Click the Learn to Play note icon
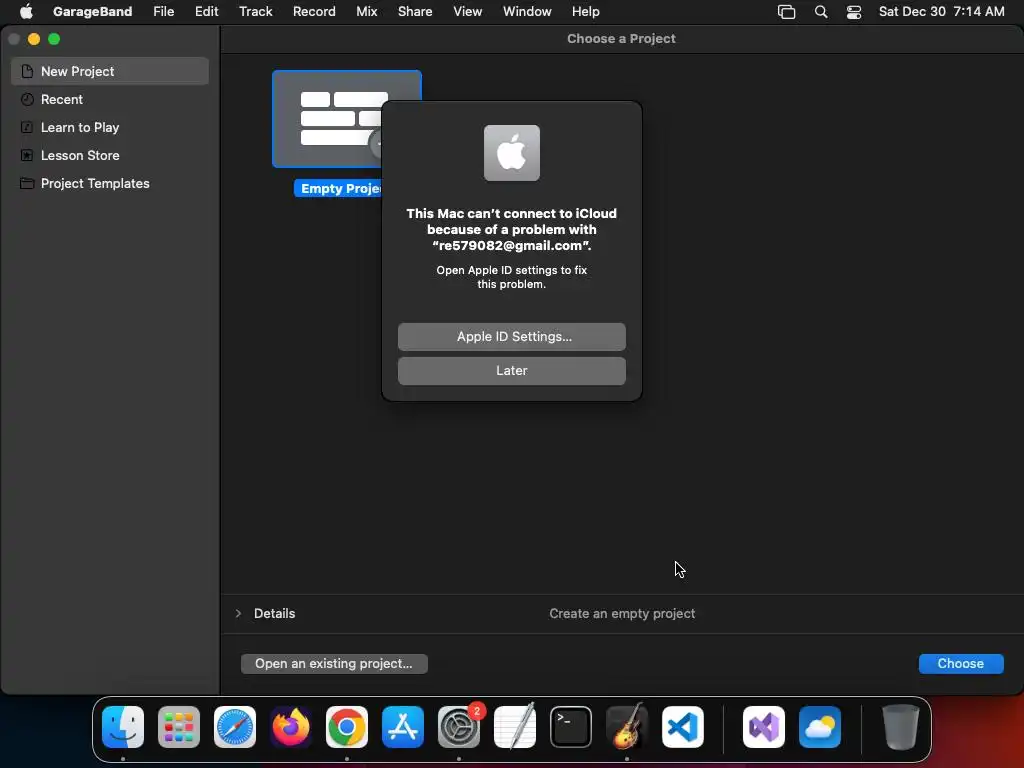The height and width of the screenshot is (768, 1024). tap(27, 127)
